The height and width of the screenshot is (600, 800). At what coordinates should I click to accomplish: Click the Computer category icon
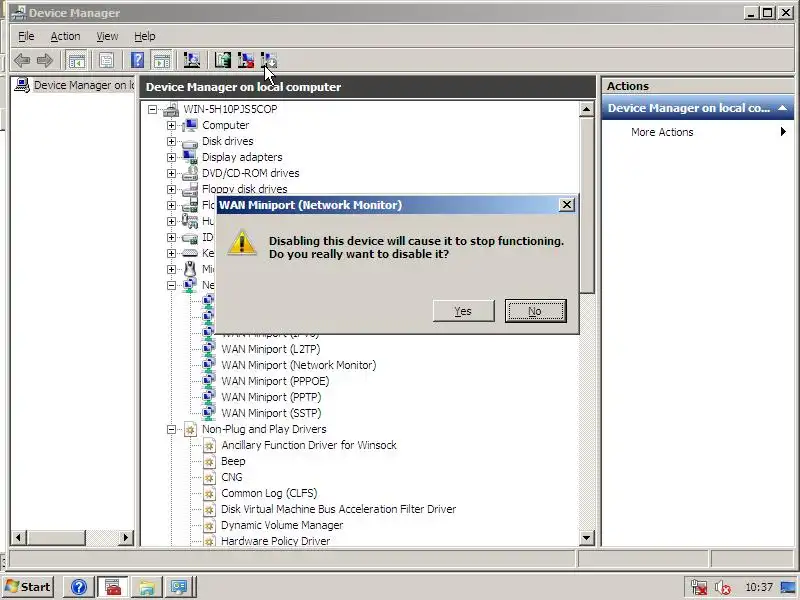click(x=190, y=125)
